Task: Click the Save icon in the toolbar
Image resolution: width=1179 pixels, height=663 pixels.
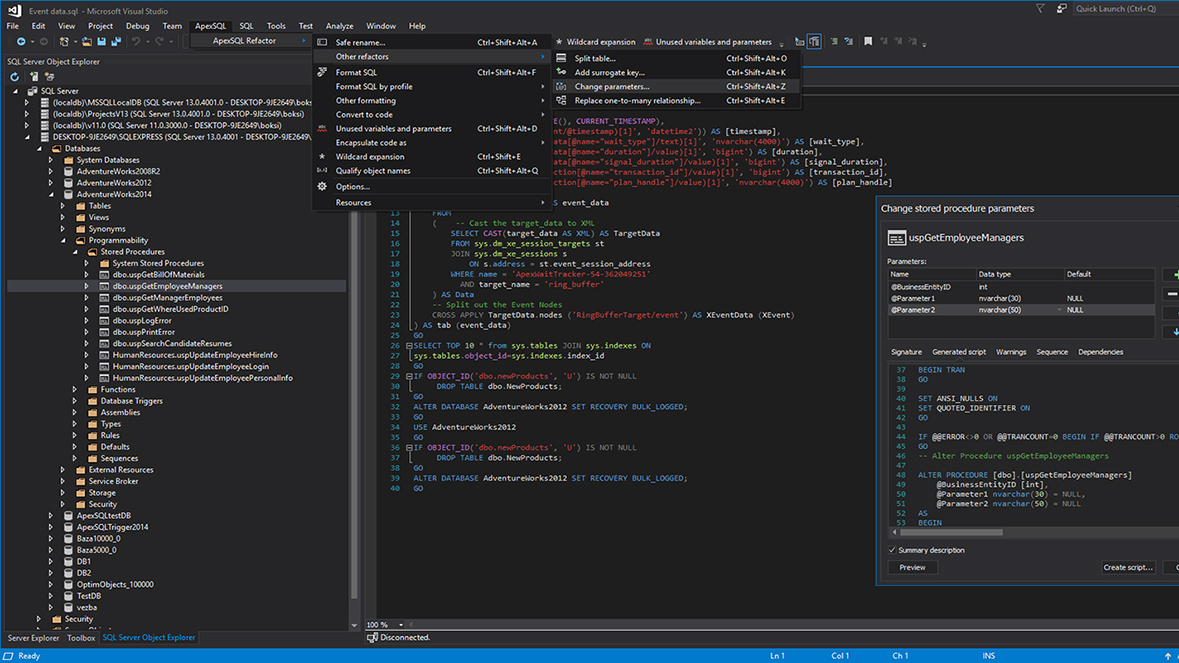Action: point(101,42)
